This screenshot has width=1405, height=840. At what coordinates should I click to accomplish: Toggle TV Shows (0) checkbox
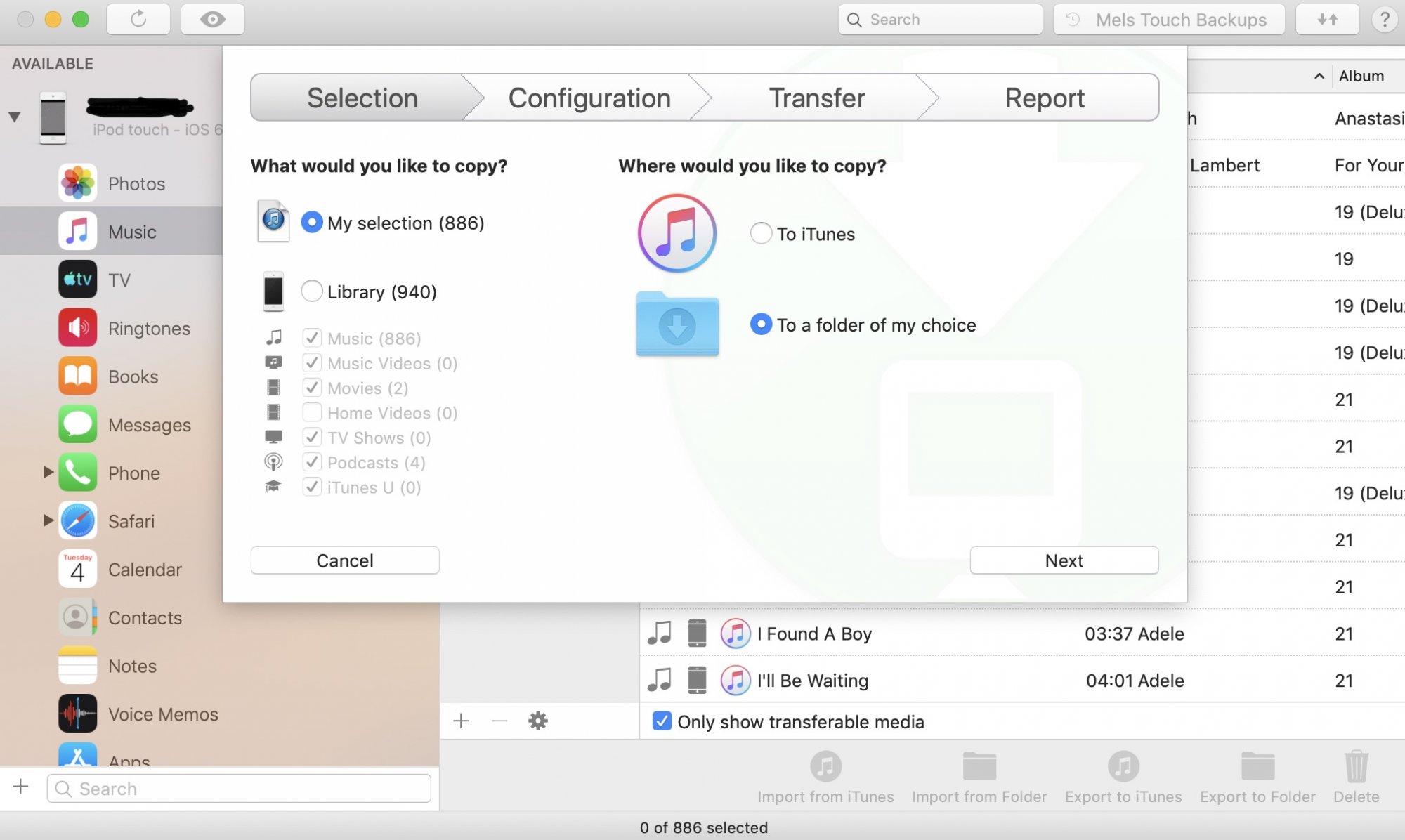[312, 437]
